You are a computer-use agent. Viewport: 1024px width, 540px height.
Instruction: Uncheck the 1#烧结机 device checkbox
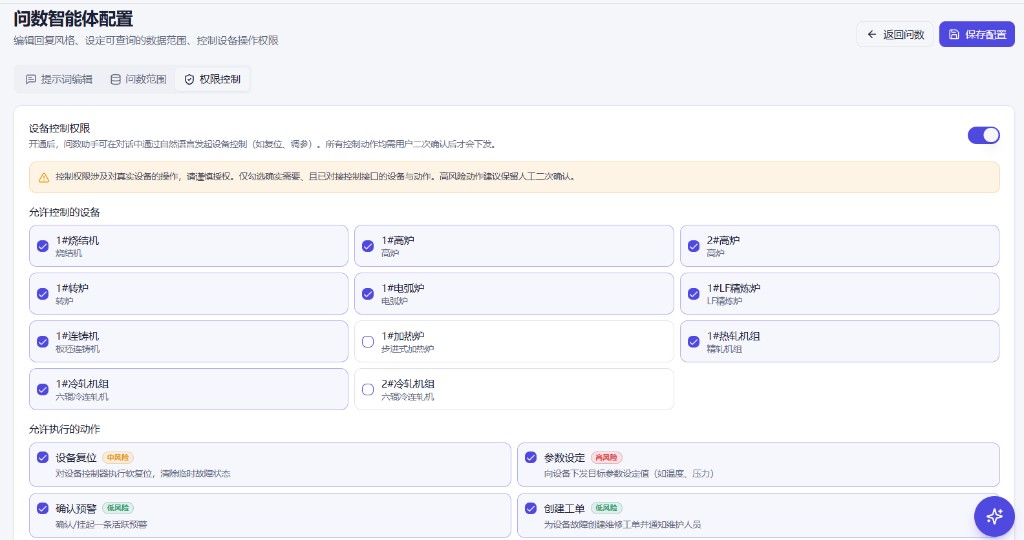click(42, 246)
